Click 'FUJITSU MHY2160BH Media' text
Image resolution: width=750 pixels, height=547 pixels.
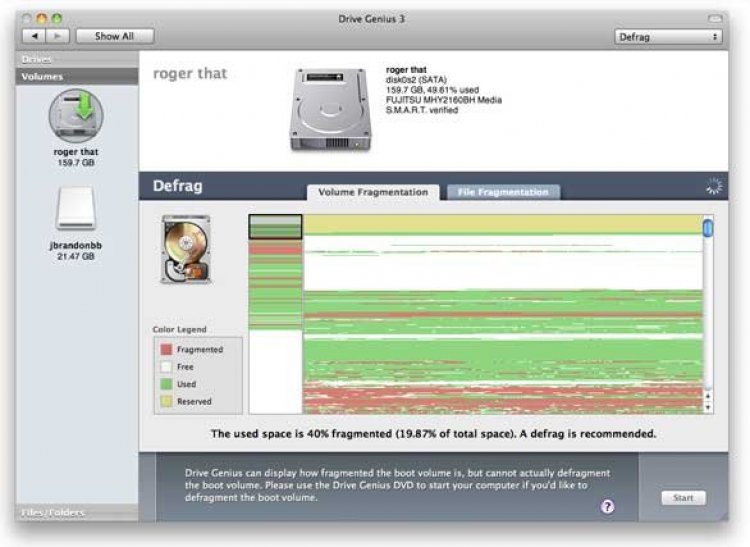coord(444,100)
